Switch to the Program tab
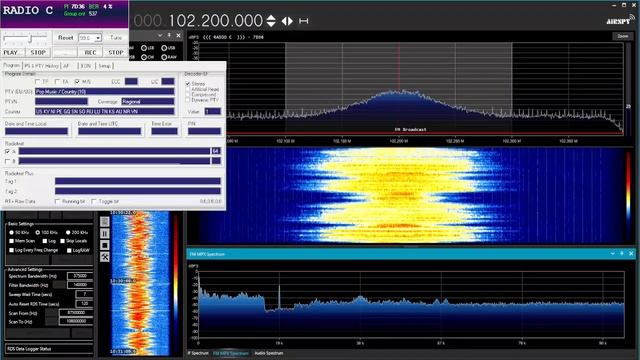Screen dimensions: 640x360 coord(11,65)
